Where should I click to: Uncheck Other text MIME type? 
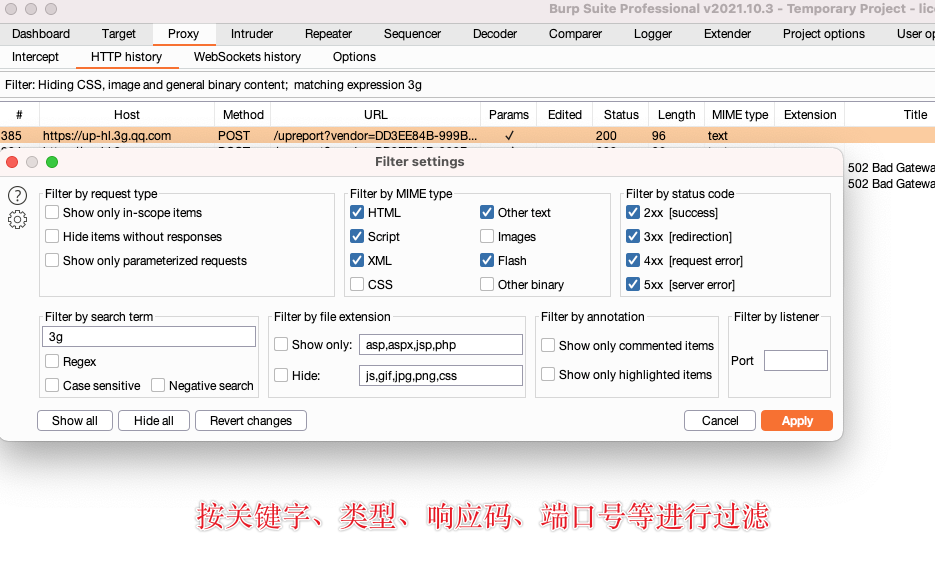(x=487, y=213)
